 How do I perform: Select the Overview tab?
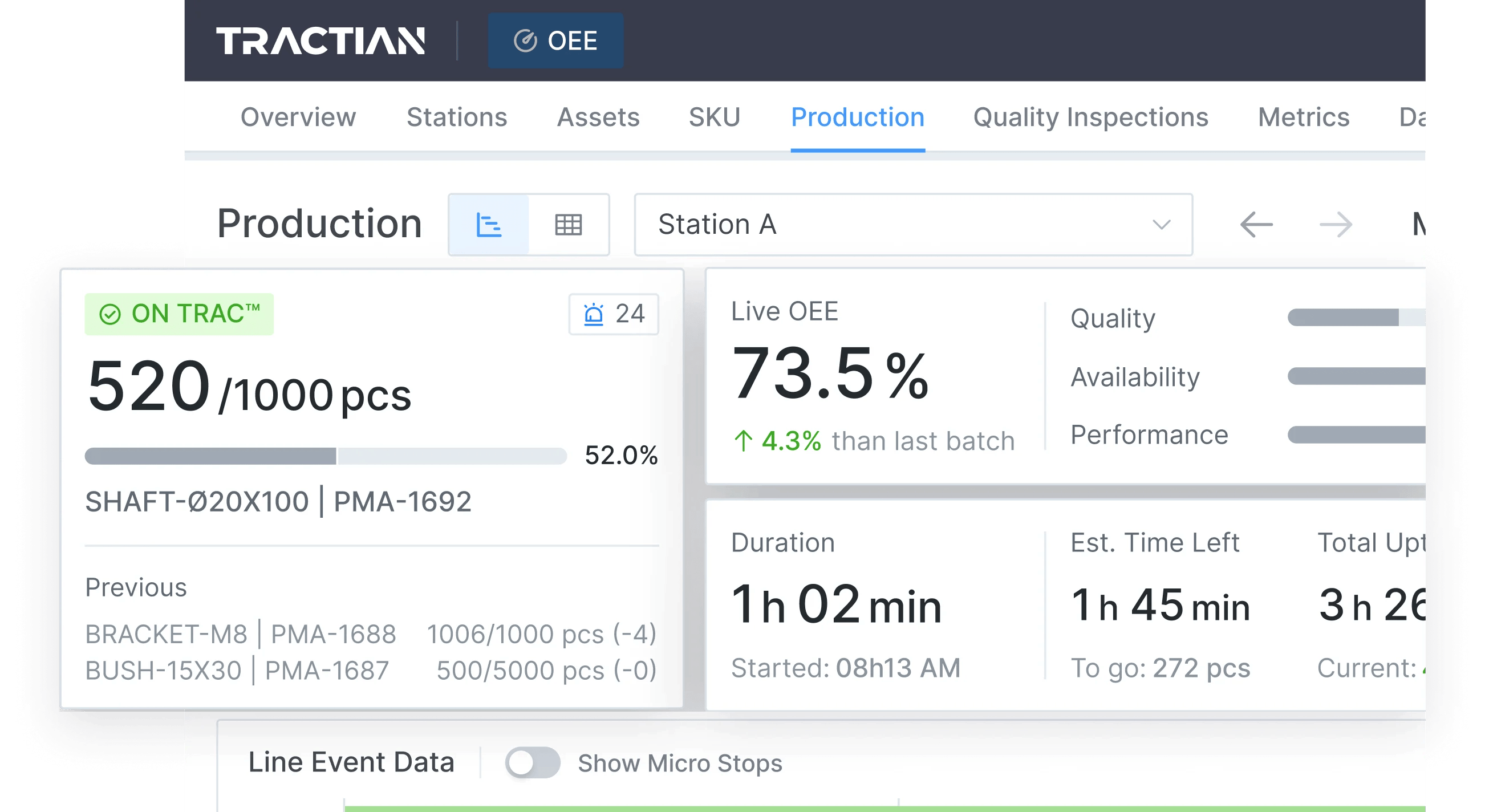(x=298, y=117)
